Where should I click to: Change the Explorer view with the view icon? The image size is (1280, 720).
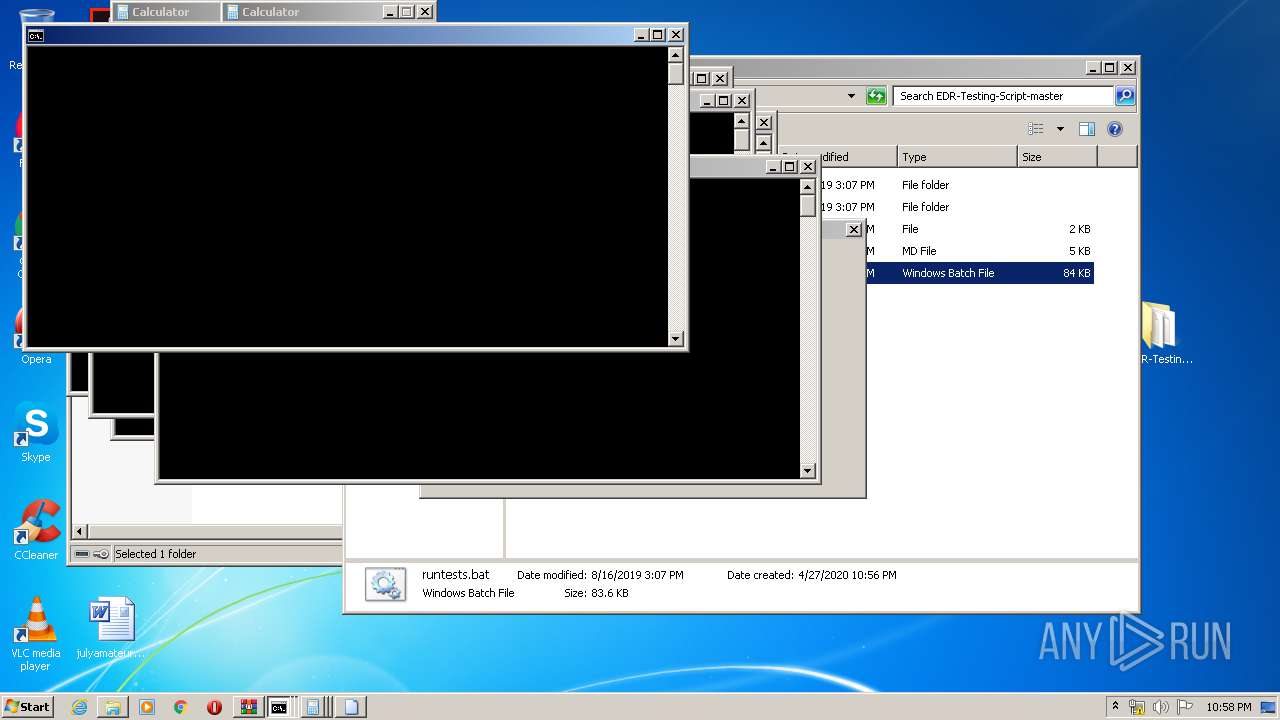1036,129
